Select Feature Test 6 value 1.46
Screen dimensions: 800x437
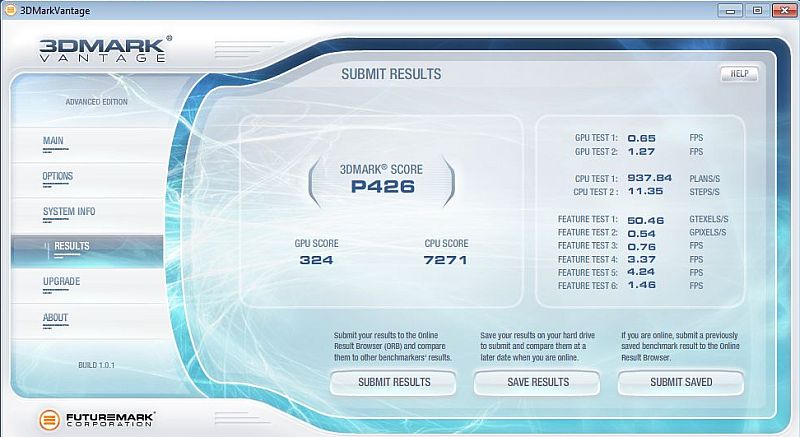[641, 286]
